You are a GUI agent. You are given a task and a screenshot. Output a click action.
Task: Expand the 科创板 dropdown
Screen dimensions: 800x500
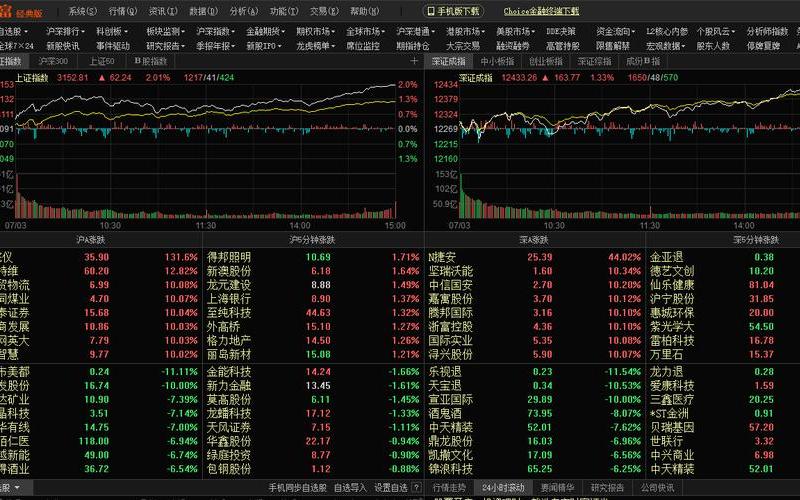[112, 32]
